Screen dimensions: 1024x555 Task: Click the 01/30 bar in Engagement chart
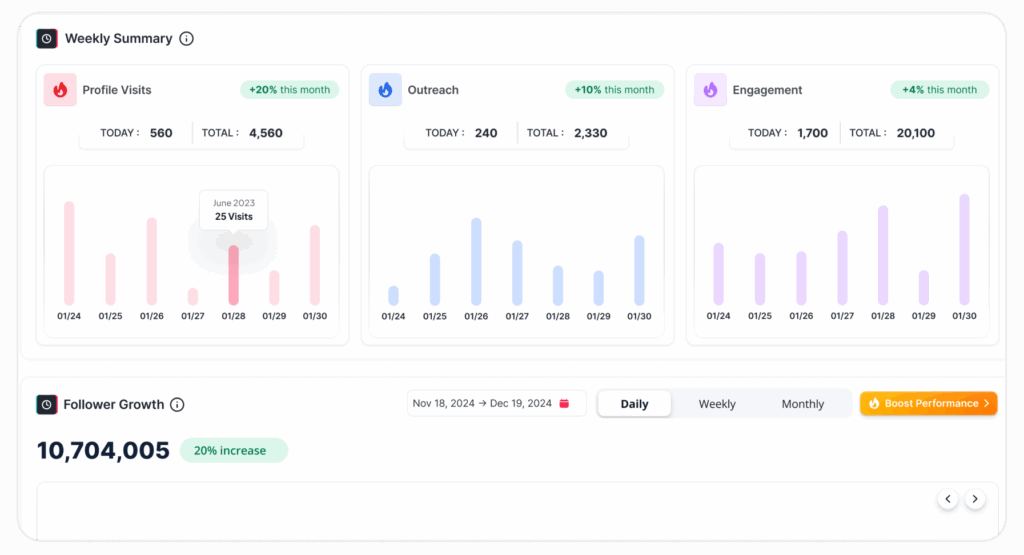pyautogui.click(x=964, y=250)
